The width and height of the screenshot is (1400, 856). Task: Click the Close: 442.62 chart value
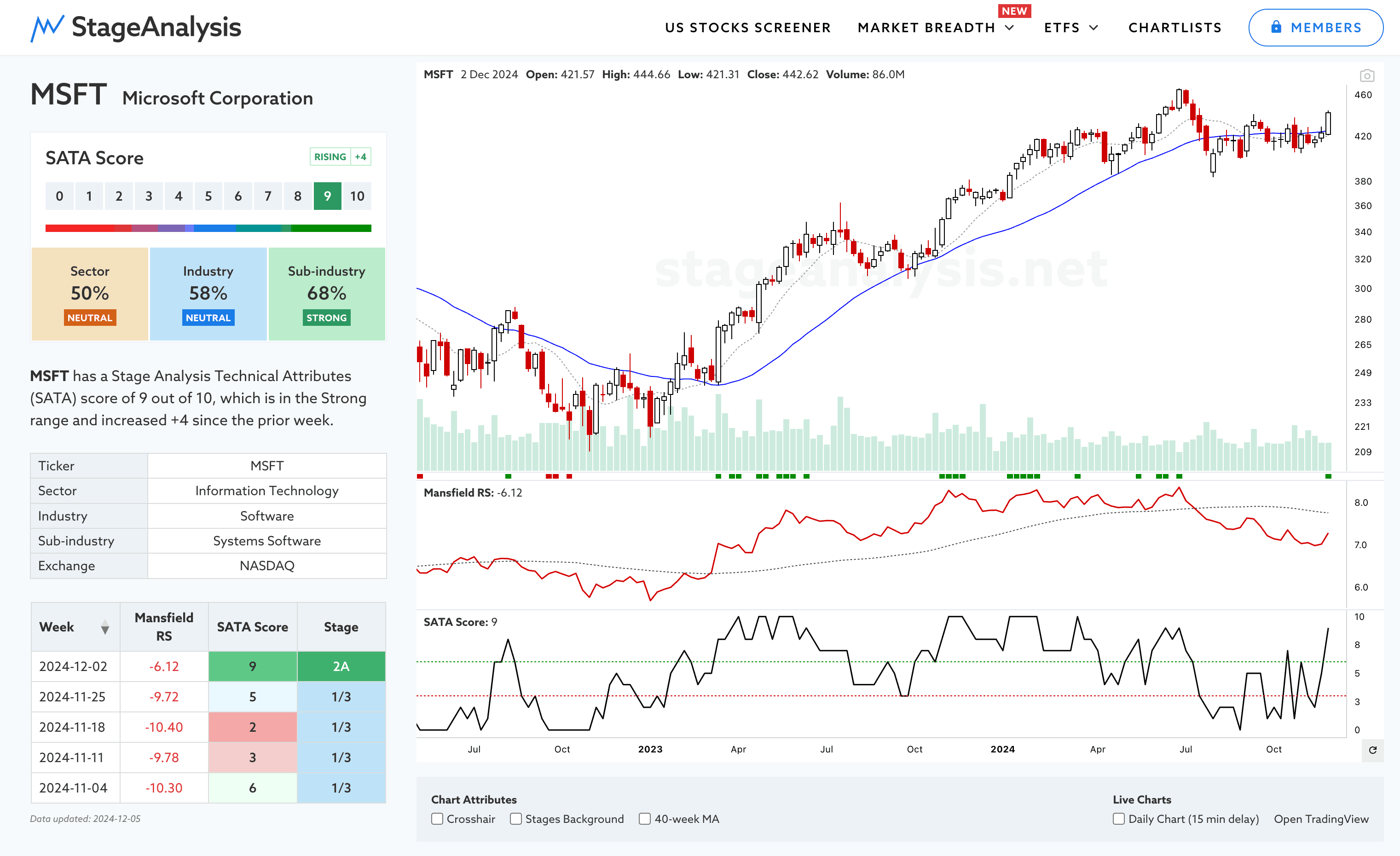click(782, 75)
